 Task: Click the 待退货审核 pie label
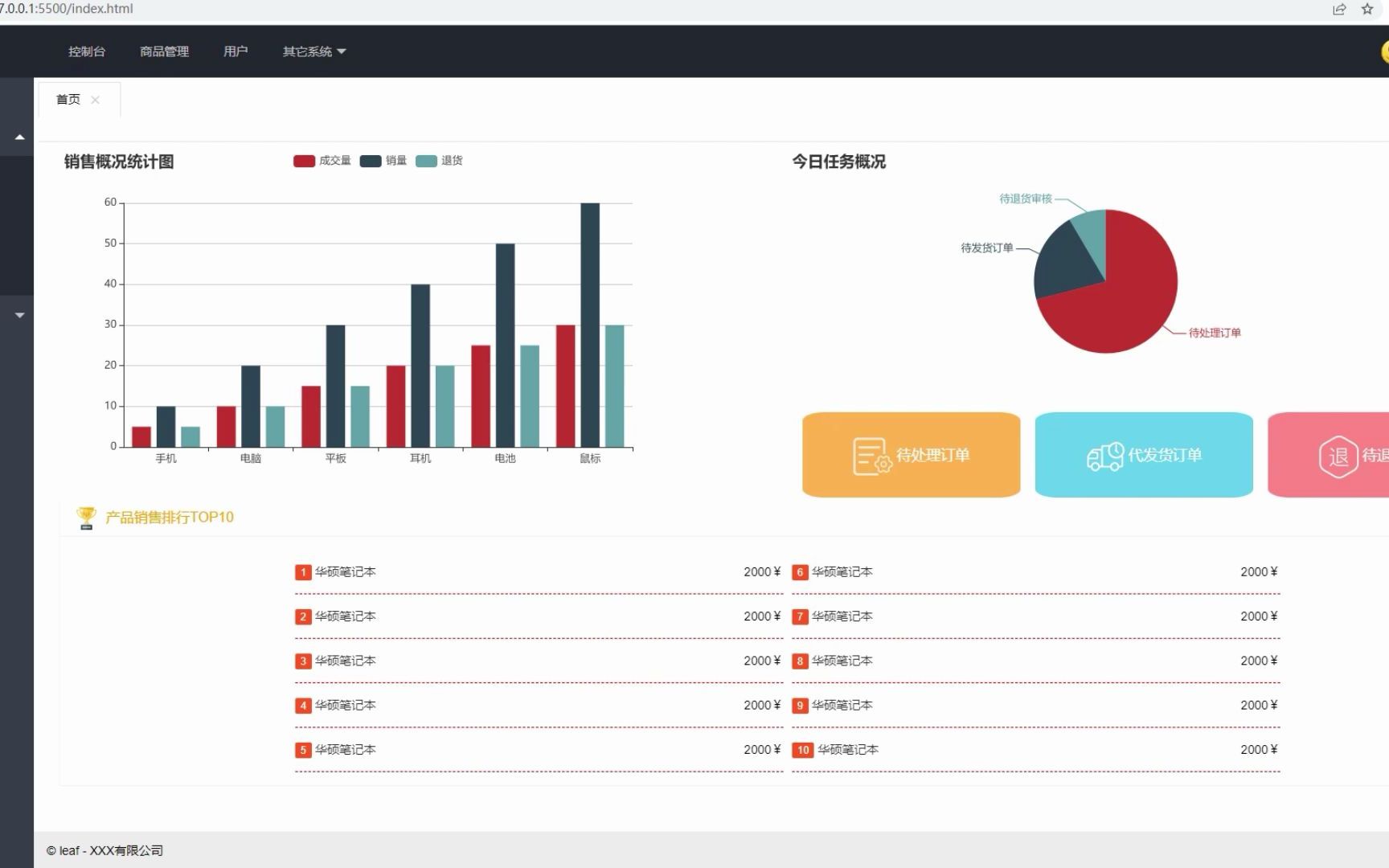pos(1026,199)
